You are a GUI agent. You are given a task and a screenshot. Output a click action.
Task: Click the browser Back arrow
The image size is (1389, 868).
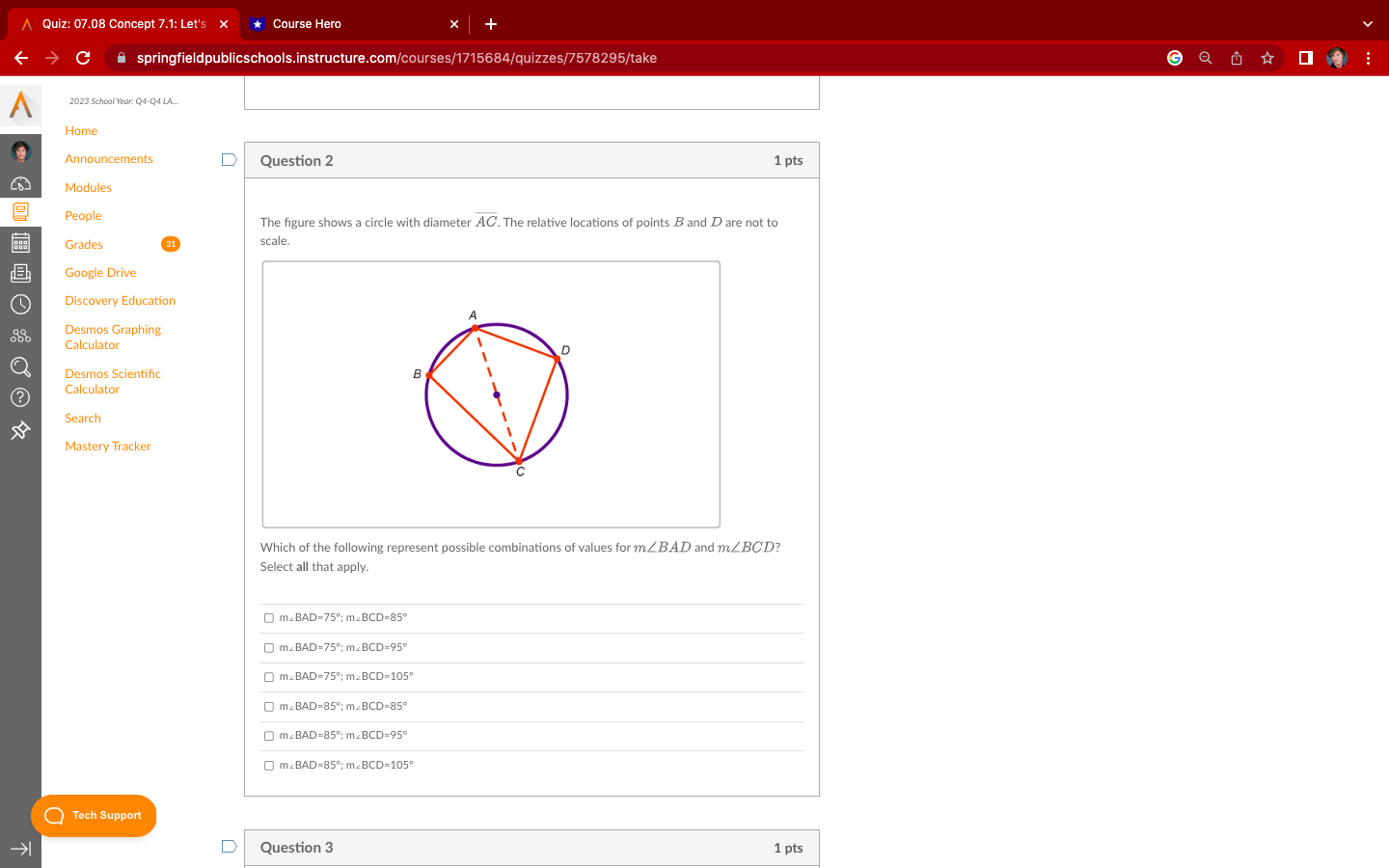point(21,58)
